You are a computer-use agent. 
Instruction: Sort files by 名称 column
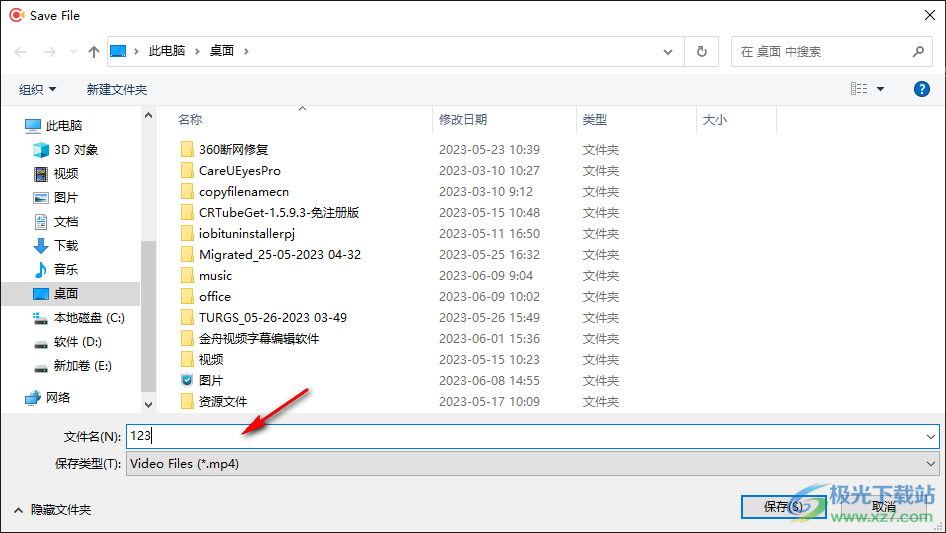pos(190,120)
